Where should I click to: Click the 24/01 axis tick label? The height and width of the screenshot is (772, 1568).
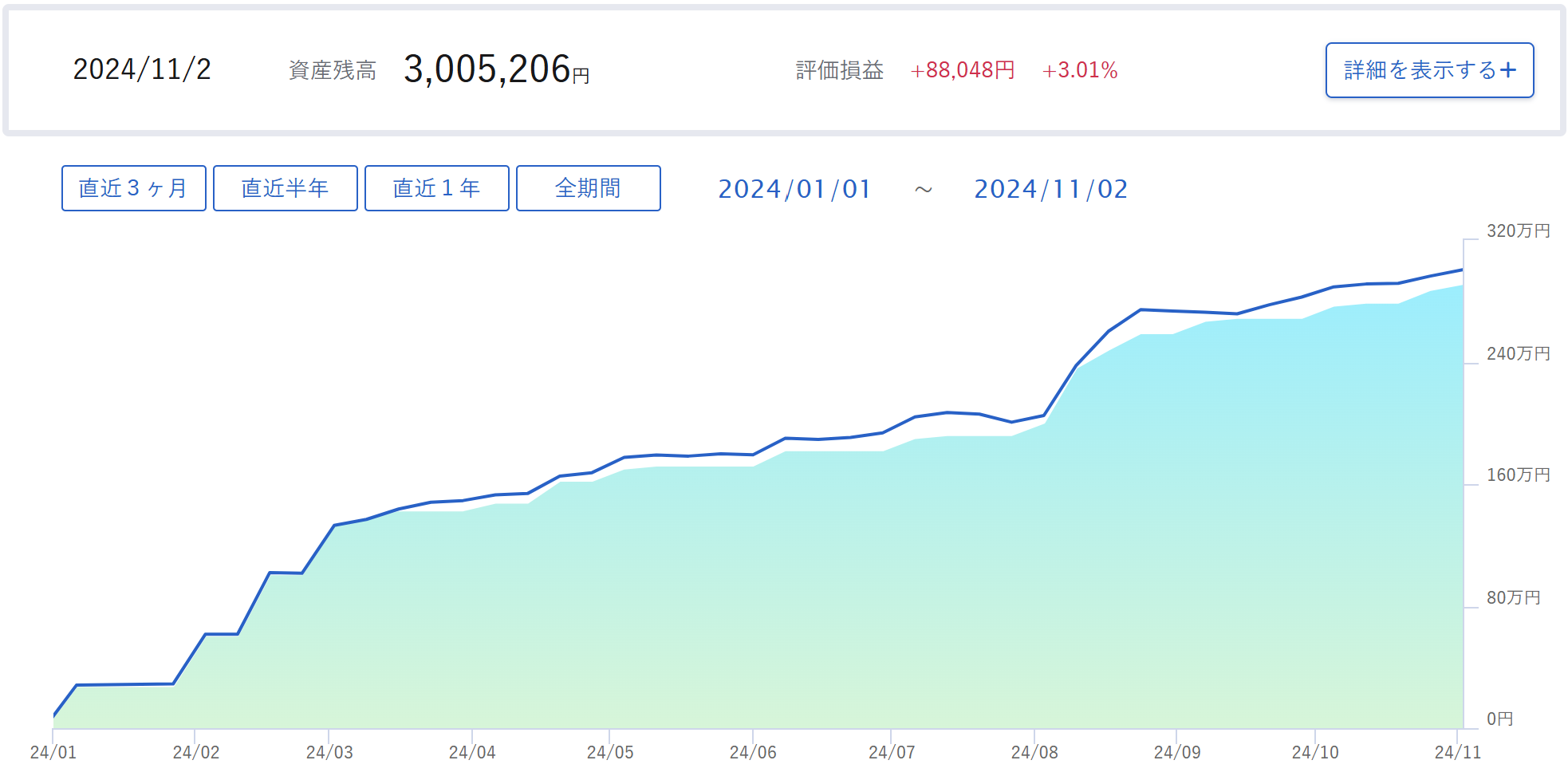pos(53,752)
